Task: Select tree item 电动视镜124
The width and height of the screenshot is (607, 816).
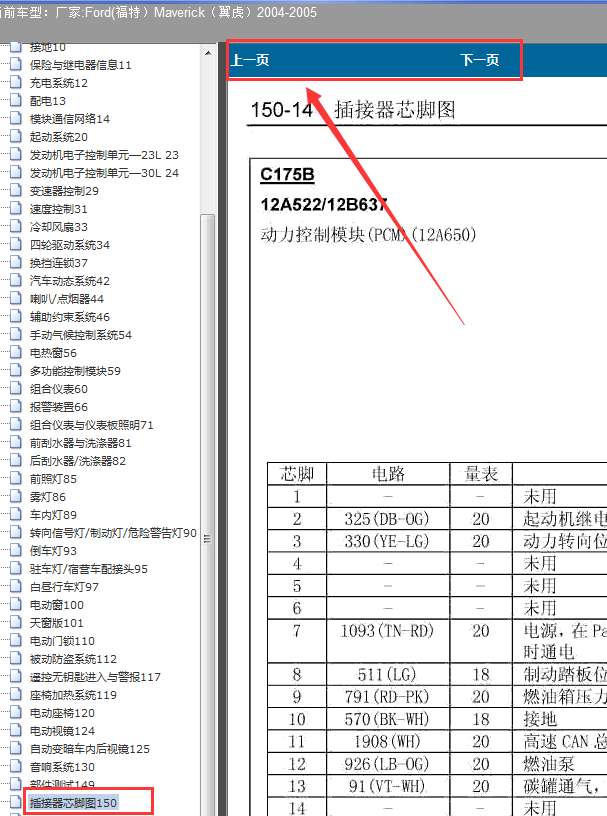Action: click(x=62, y=731)
